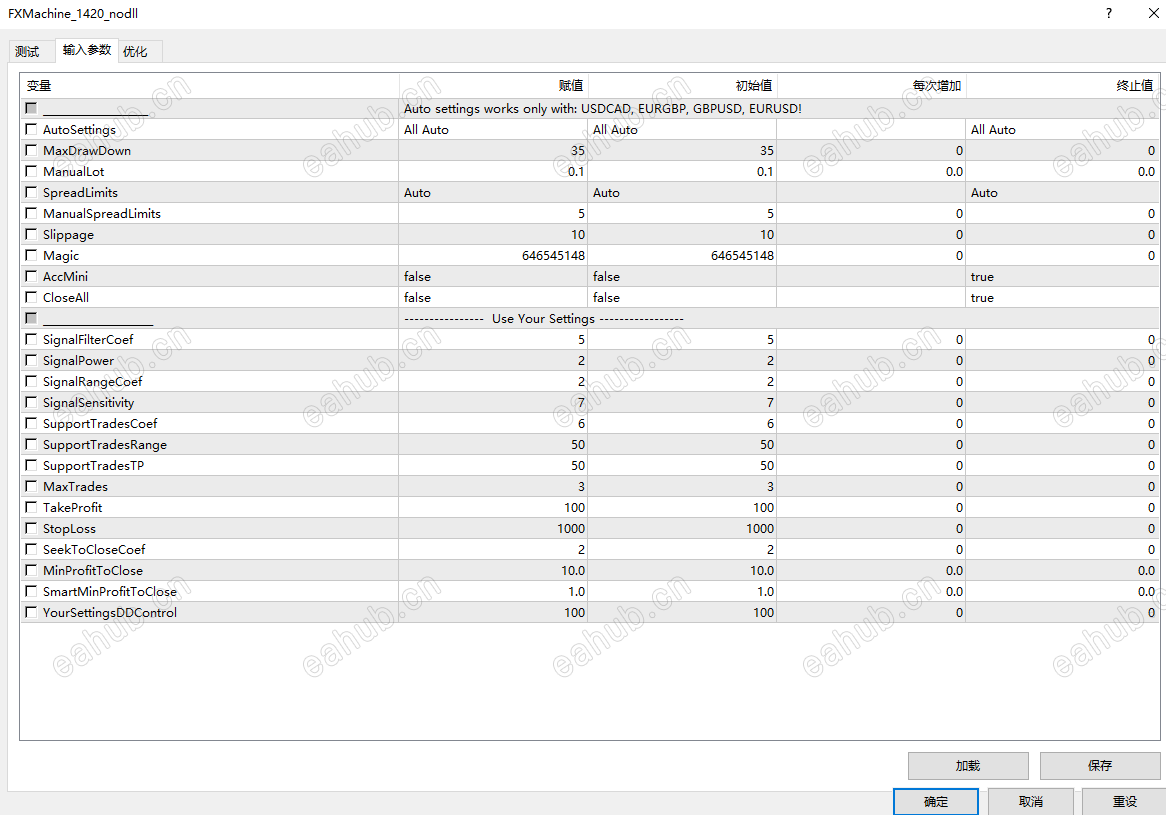Open the SpreadLimits 'Auto' value cell
The image size is (1166, 815).
pos(493,193)
